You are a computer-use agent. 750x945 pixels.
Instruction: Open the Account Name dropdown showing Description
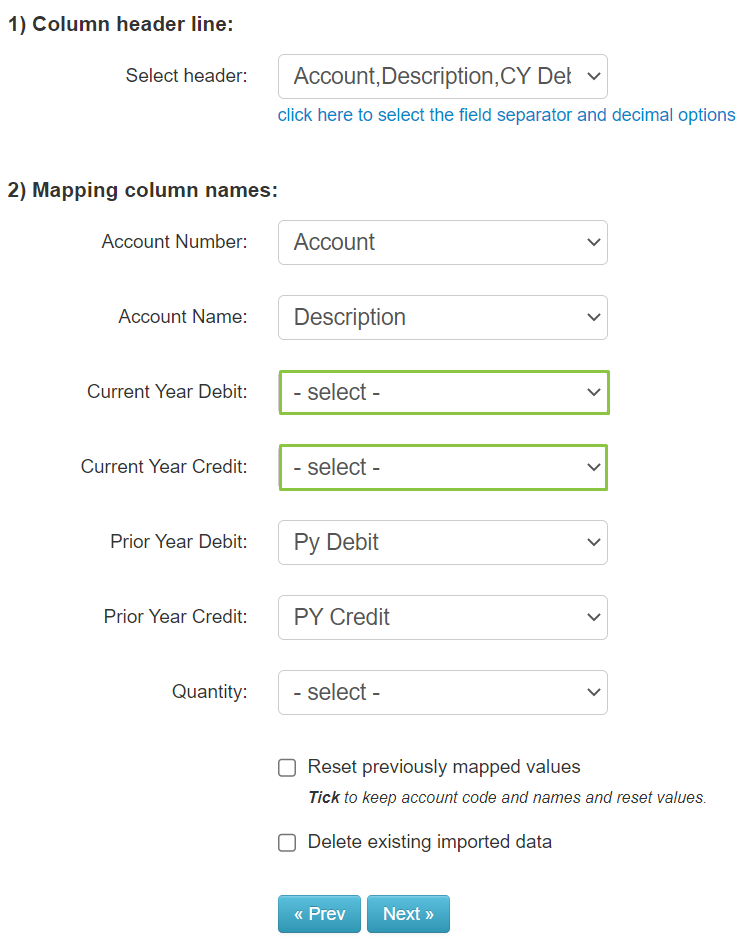point(442,317)
